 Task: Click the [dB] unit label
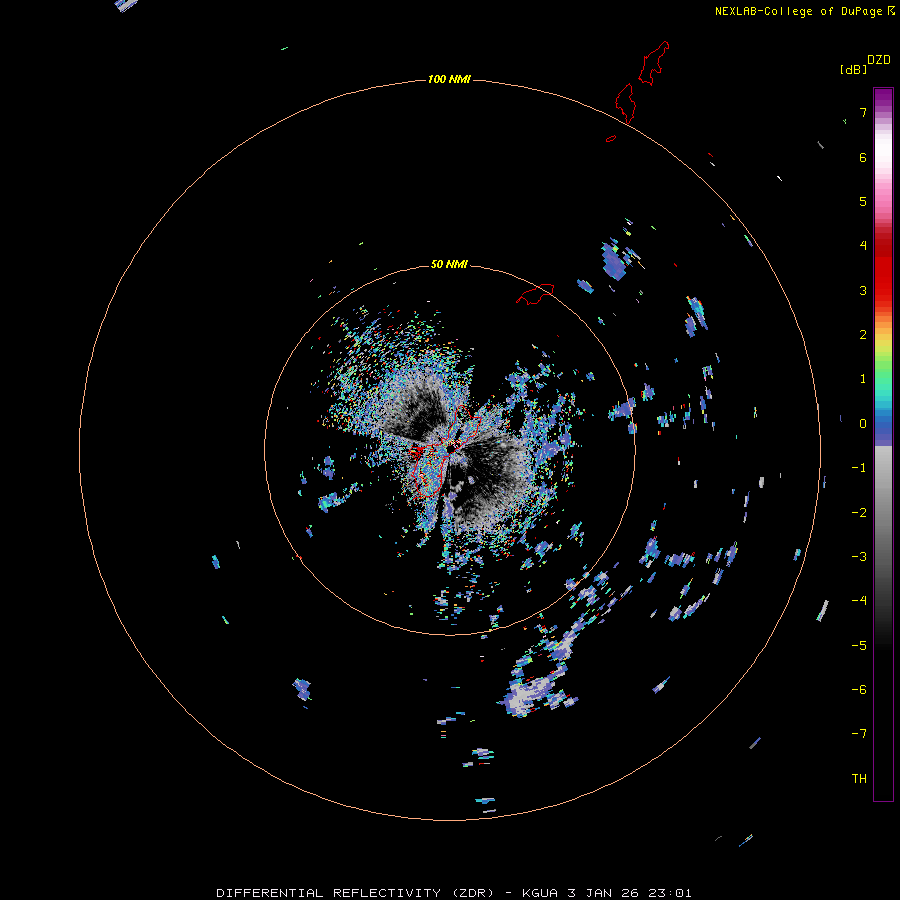pos(853,70)
